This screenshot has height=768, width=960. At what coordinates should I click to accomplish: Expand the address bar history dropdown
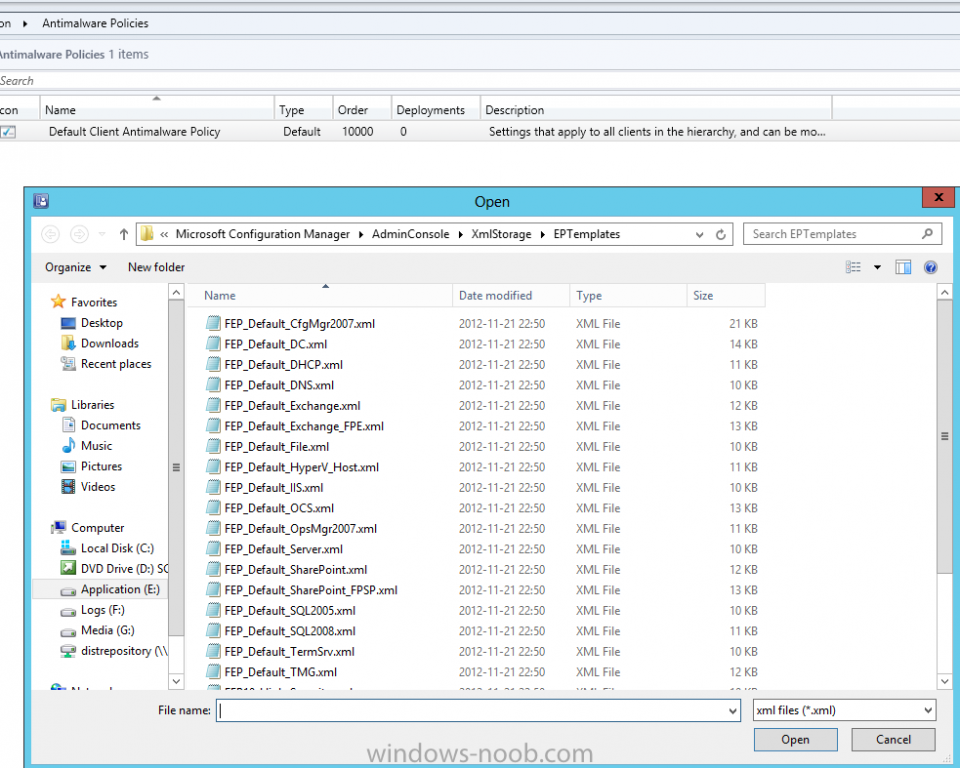[x=699, y=234]
